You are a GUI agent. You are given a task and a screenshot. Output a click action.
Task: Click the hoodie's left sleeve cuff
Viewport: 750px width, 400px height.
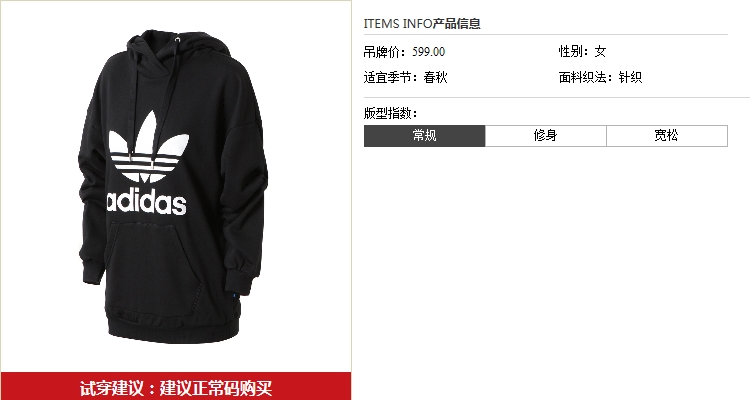pyautogui.click(x=93, y=274)
